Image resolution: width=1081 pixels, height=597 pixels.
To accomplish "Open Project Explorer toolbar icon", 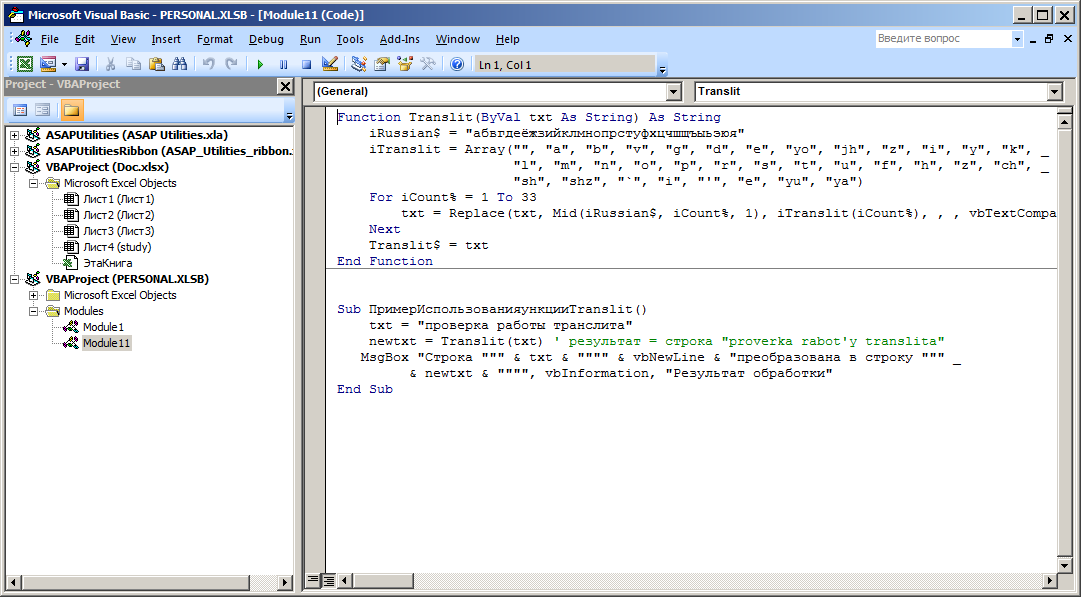I will pyautogui.click(x=358, y=64).
